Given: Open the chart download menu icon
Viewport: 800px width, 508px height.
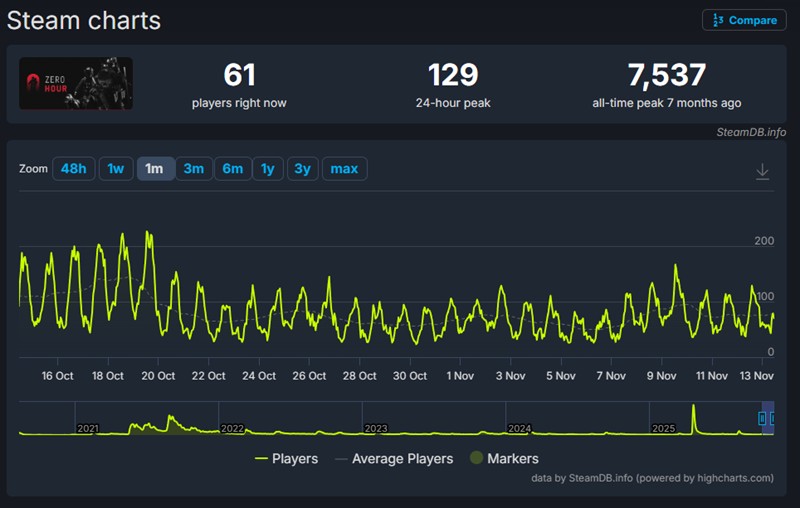Looking at the screenshot, I should pyautogui.click(x=762, y=172).
